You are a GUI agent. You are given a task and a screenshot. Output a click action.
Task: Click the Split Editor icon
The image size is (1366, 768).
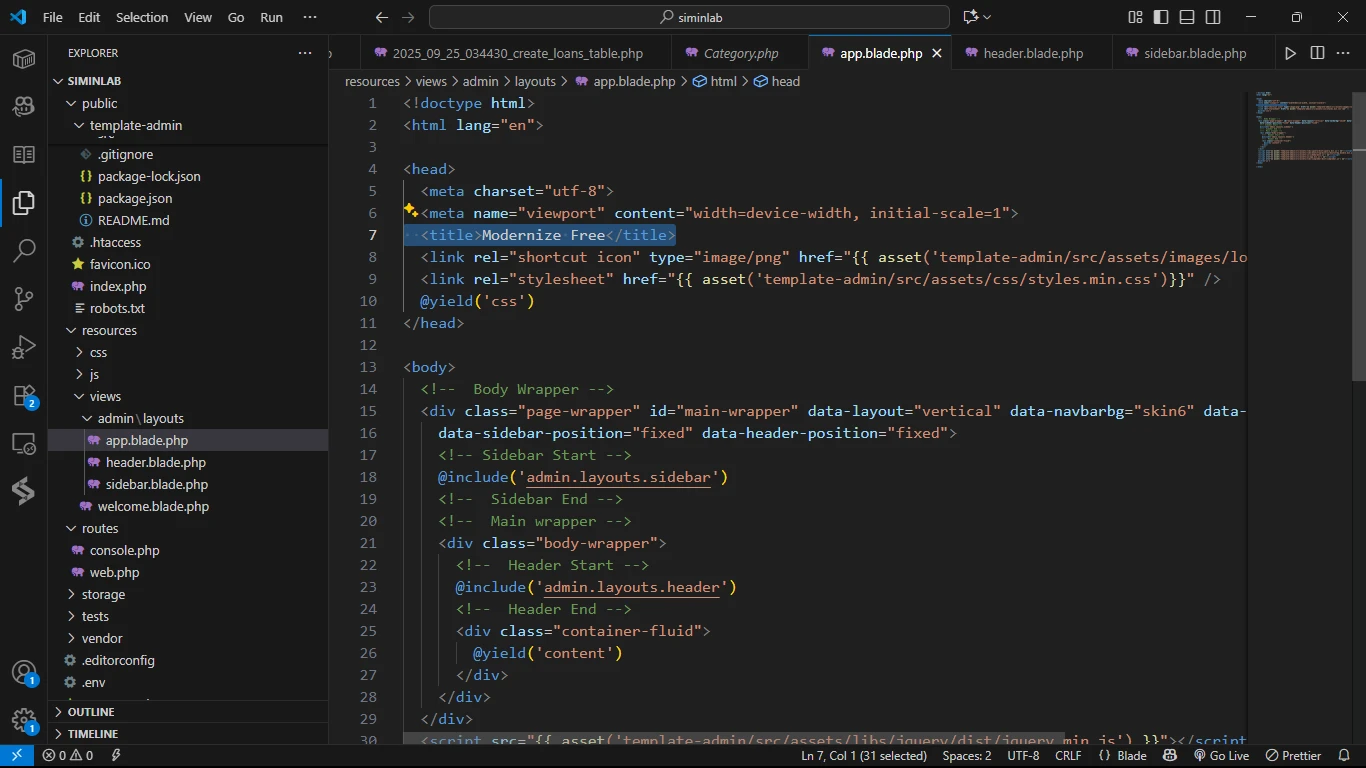pyautogui.click(x=1318, y=53)
